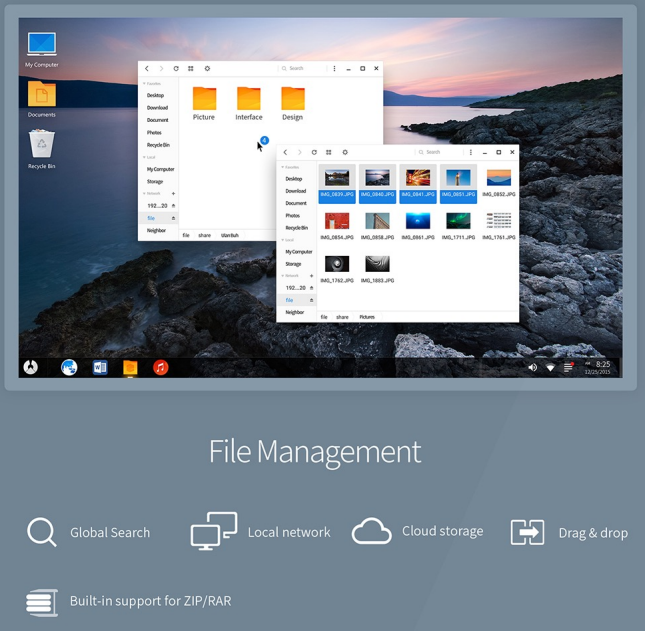Select thumbnail IMG_0858.JPG
Viewport: 645px width, 631px height.
tap(377, 226)
